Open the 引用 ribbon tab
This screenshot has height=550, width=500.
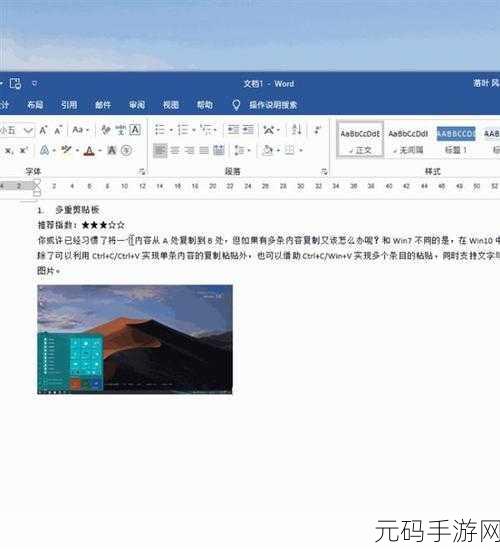click(69, 105)
